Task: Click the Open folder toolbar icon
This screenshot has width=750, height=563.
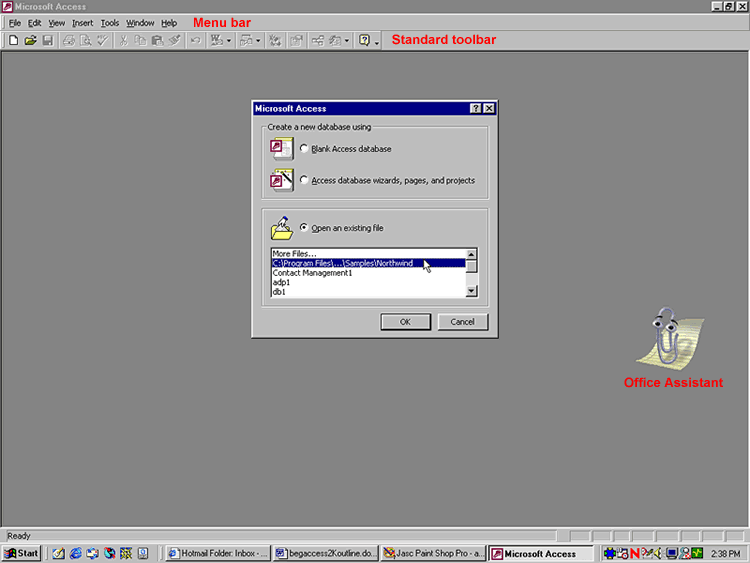Action: click(x=30, y=41)
